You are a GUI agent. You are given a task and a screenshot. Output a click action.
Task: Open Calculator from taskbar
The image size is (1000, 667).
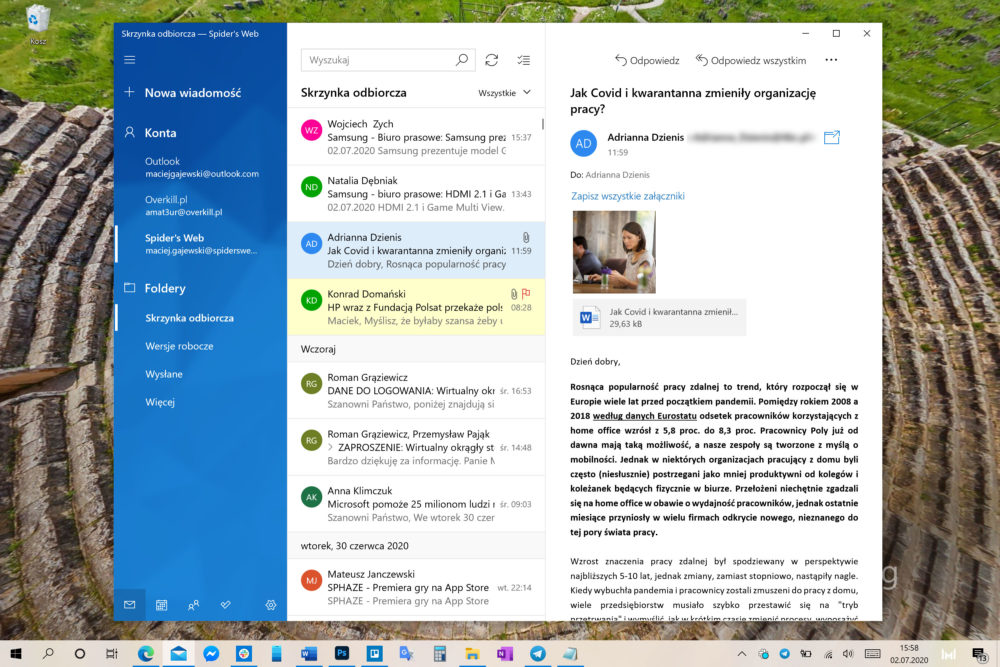(439, 654)
